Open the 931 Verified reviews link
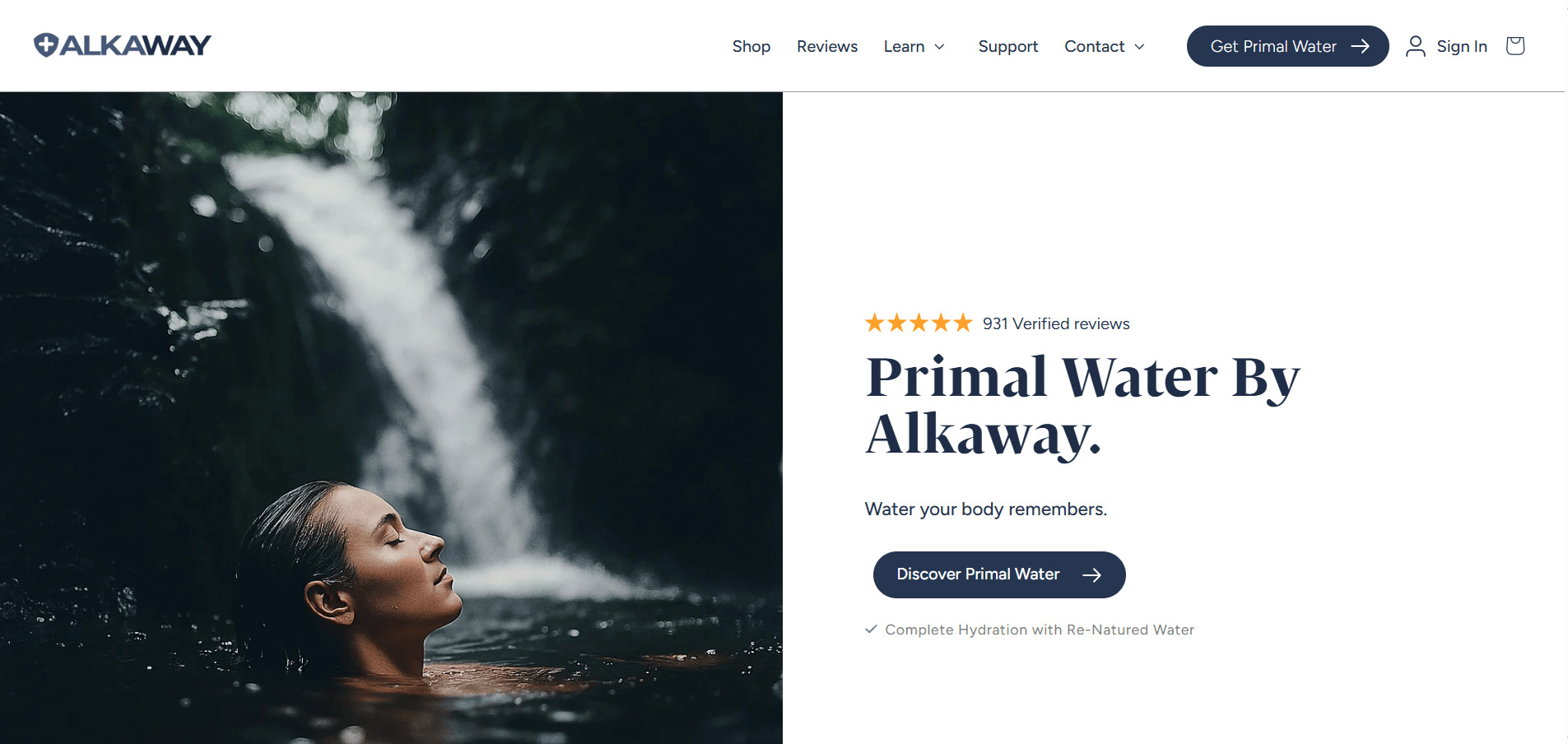This screenshot has width=1568, height=744. point(1056,323)
